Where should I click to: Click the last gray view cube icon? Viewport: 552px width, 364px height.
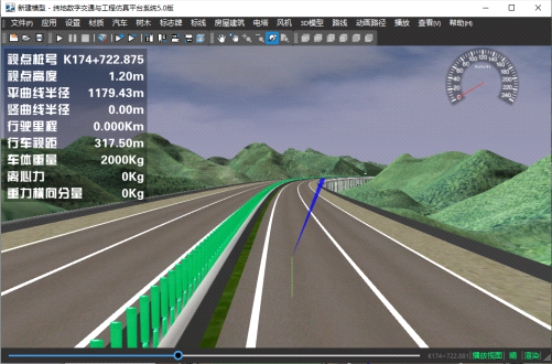369,38
